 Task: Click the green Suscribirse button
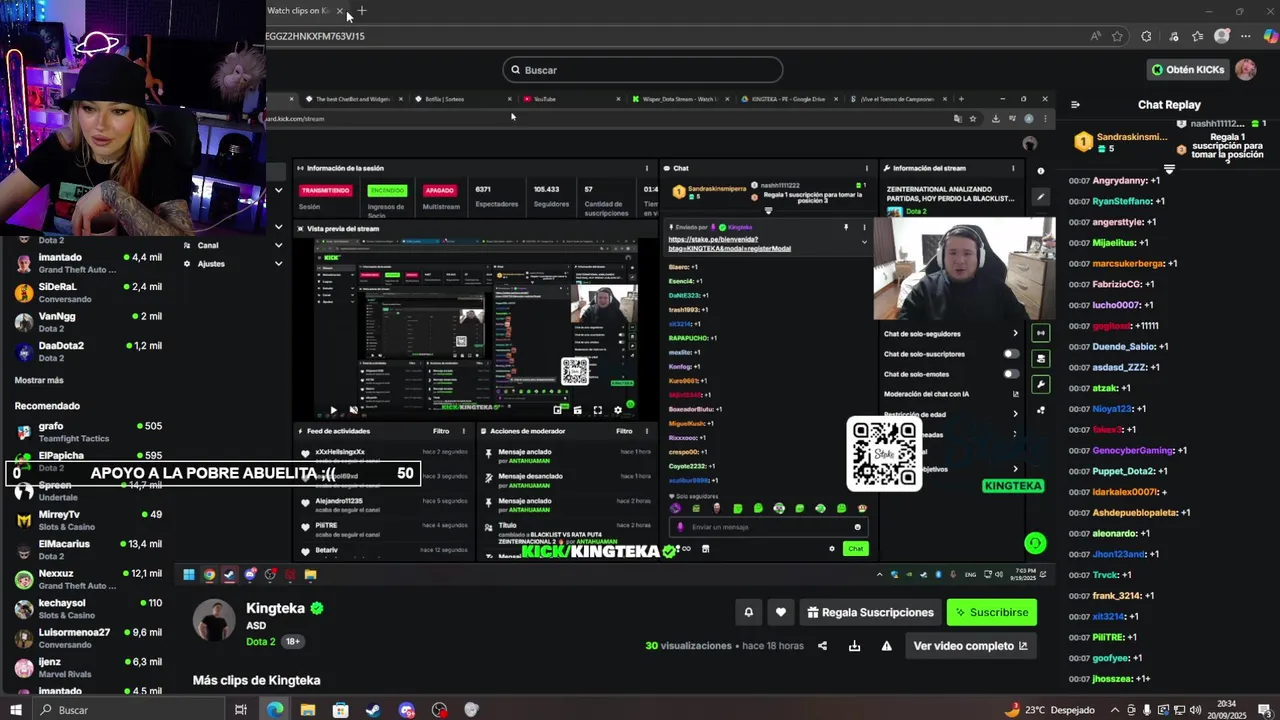click(x=992, y=612)
